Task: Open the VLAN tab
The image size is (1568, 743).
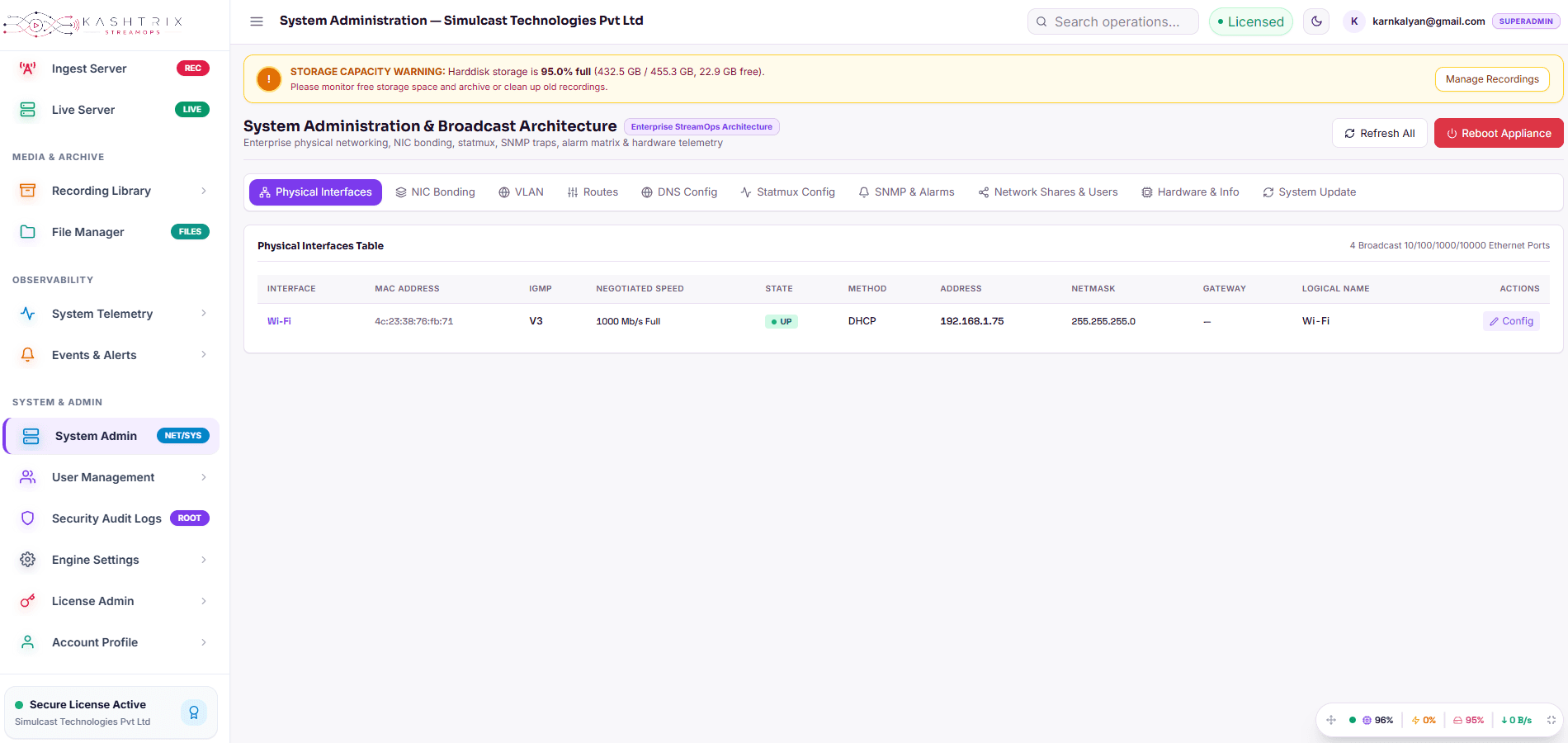Action: coord(521,192)
